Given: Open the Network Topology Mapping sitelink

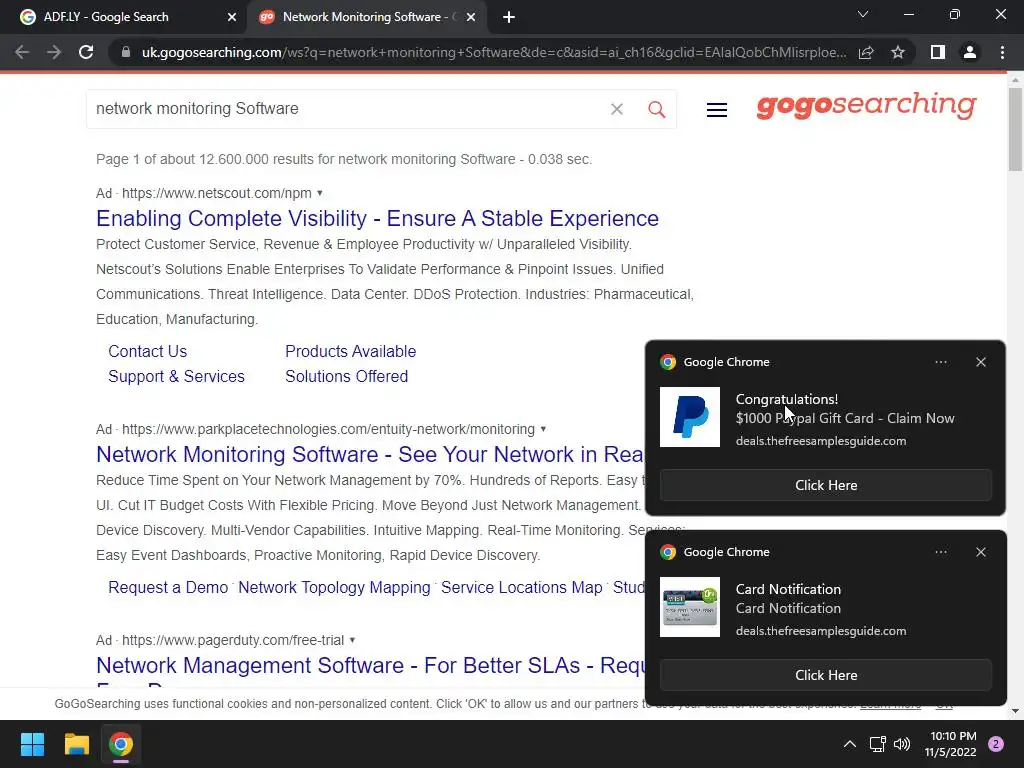Looking at the screenshot, I should [334, 587].
